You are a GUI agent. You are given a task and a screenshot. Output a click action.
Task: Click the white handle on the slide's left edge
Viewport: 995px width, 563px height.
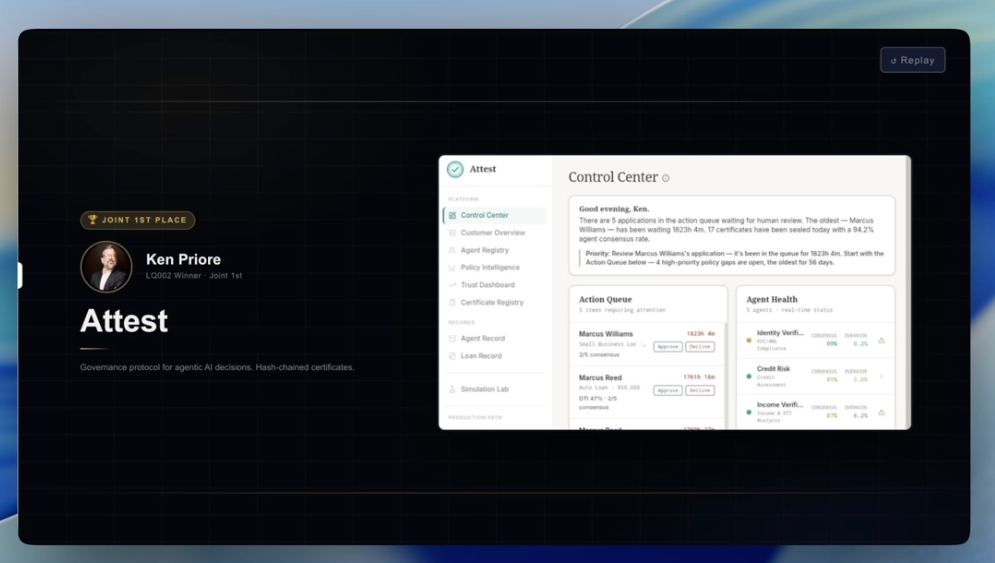point(20,275)
